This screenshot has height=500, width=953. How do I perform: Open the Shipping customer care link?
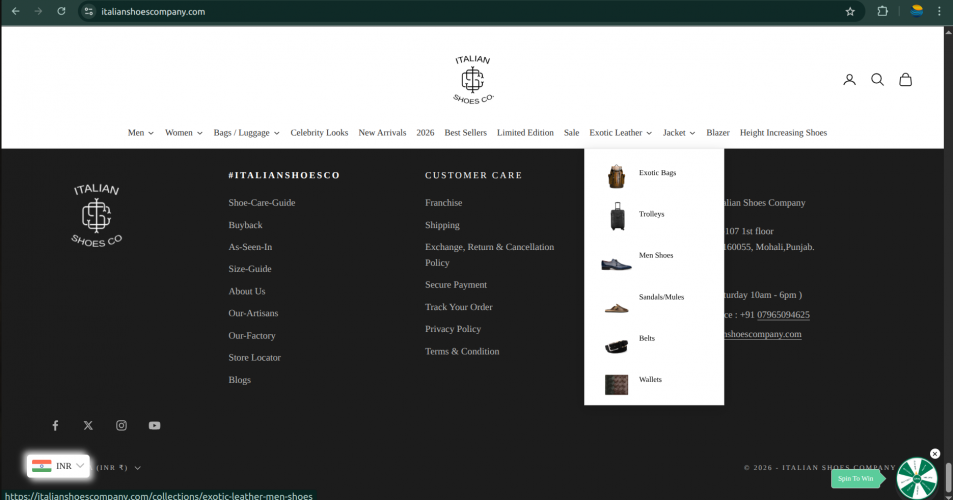coord(442,225)
